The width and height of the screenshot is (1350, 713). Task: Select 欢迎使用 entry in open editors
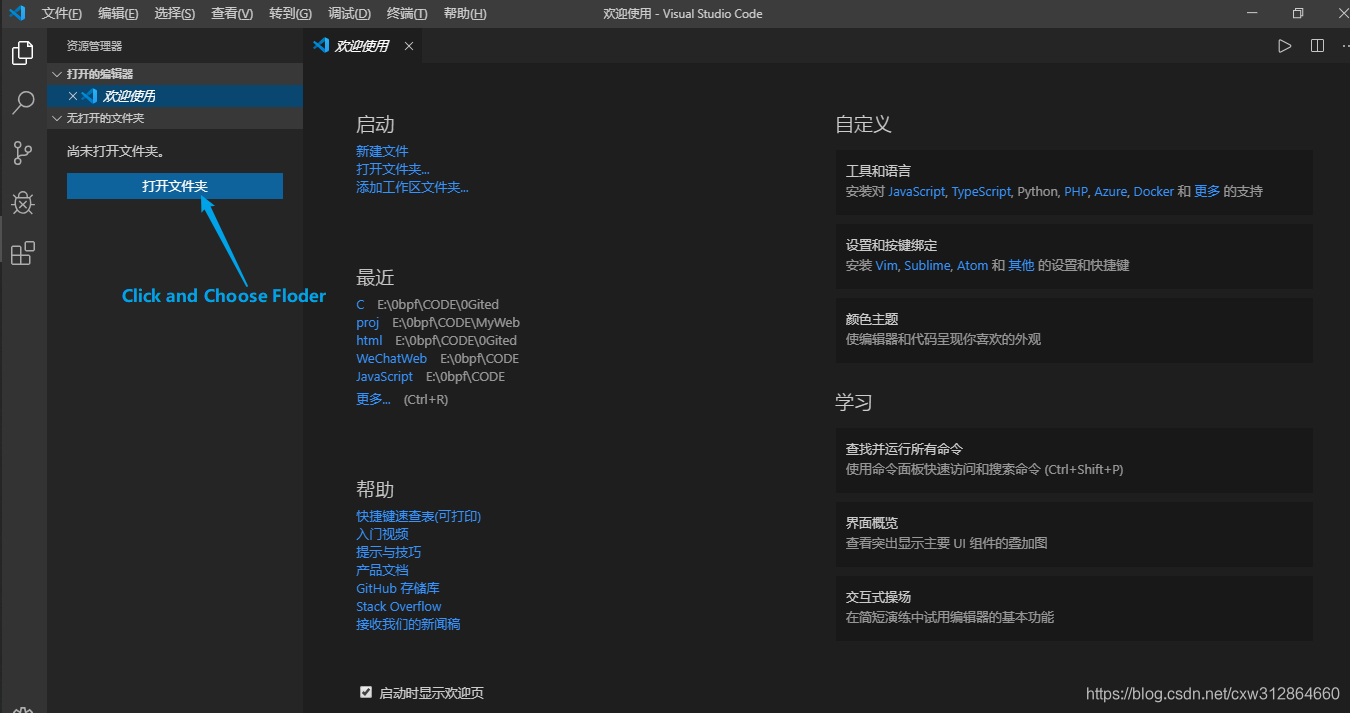[175, 96]
